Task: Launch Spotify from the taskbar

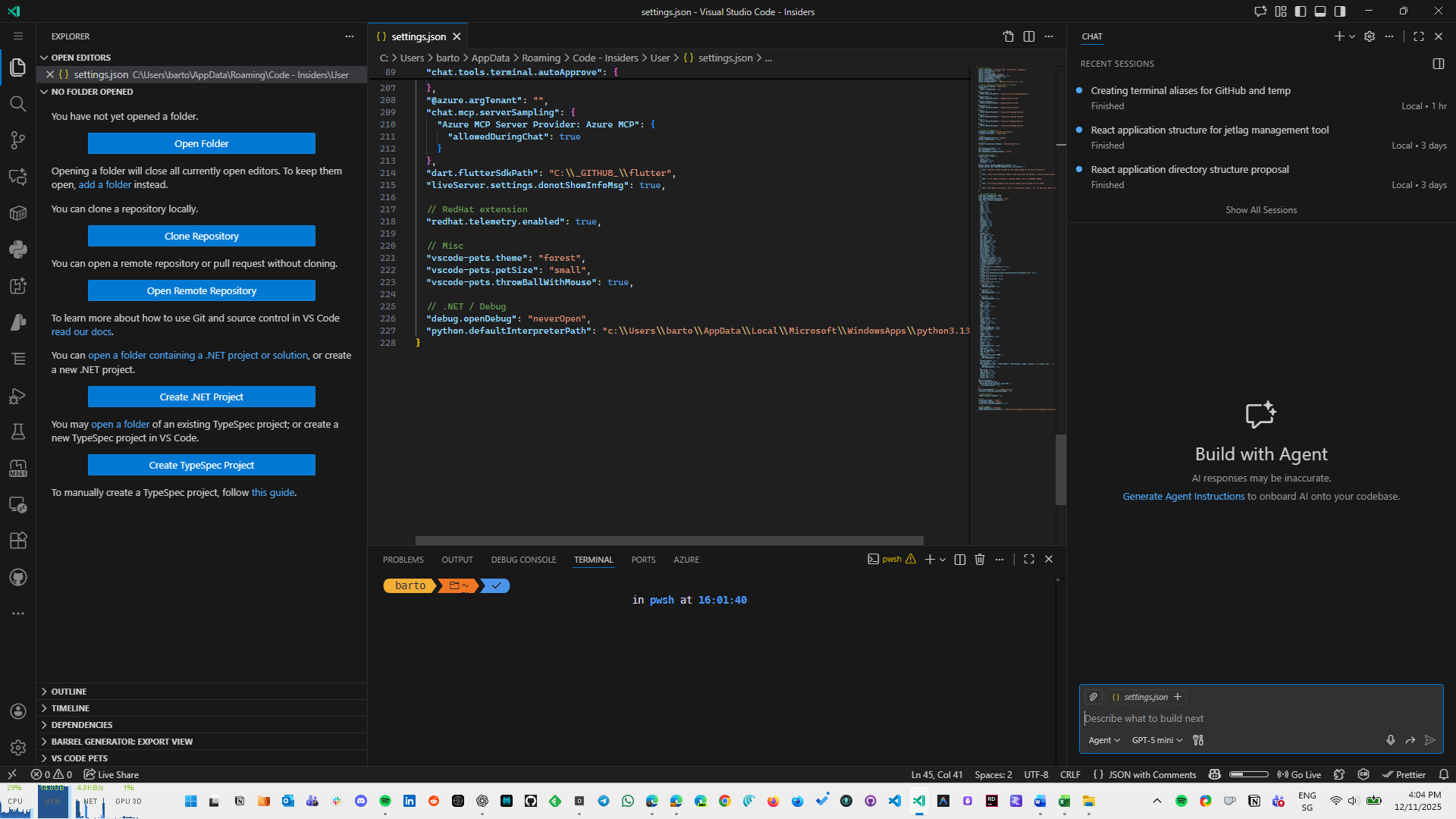Action: point(384,801)
